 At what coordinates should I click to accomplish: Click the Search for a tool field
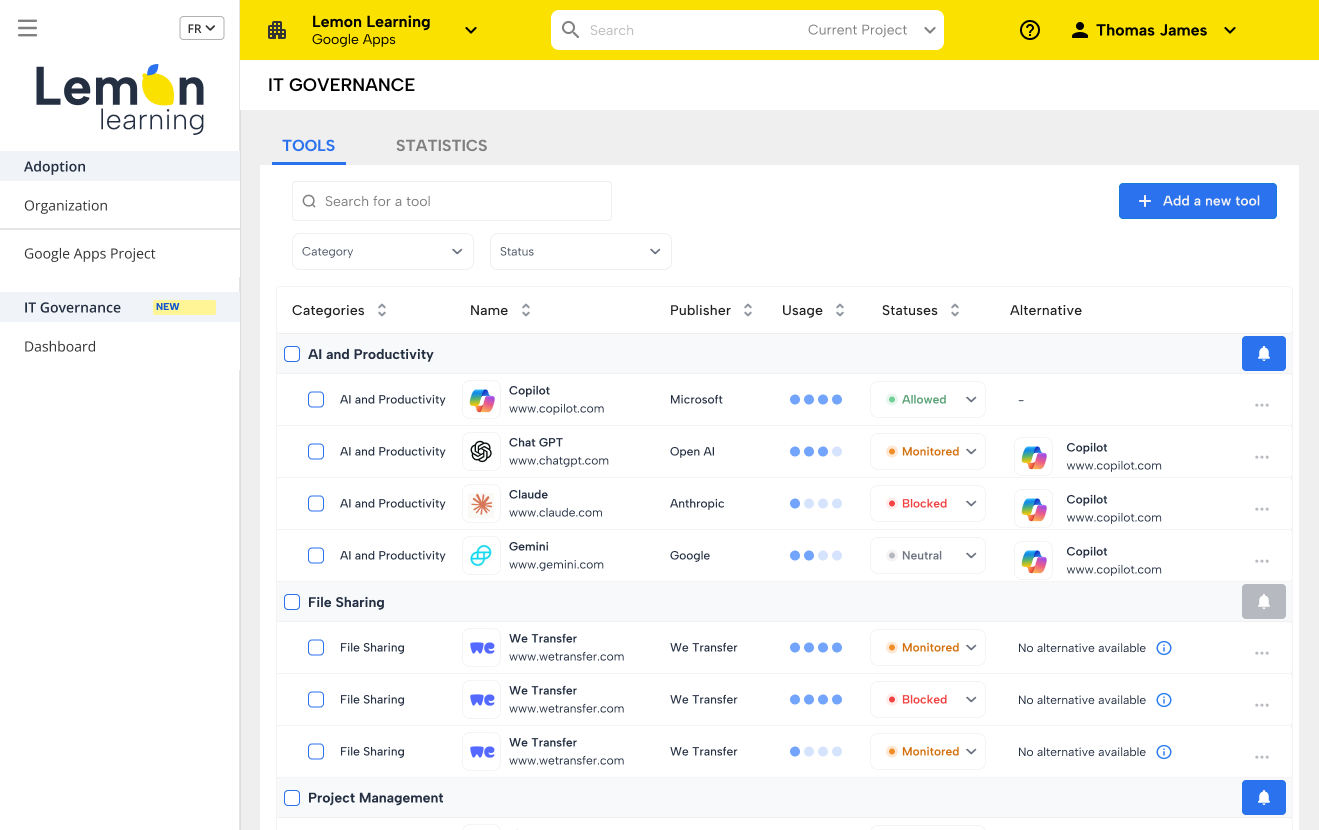point(452,202)
